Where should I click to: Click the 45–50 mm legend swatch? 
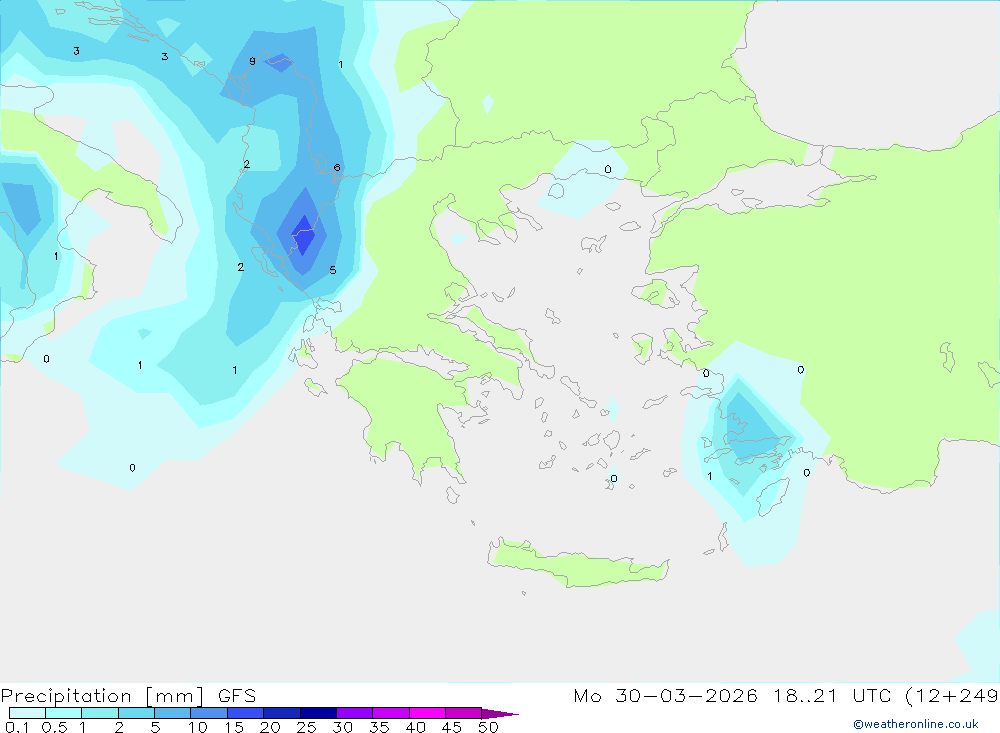pyautogui.click(x=464, y=713)
